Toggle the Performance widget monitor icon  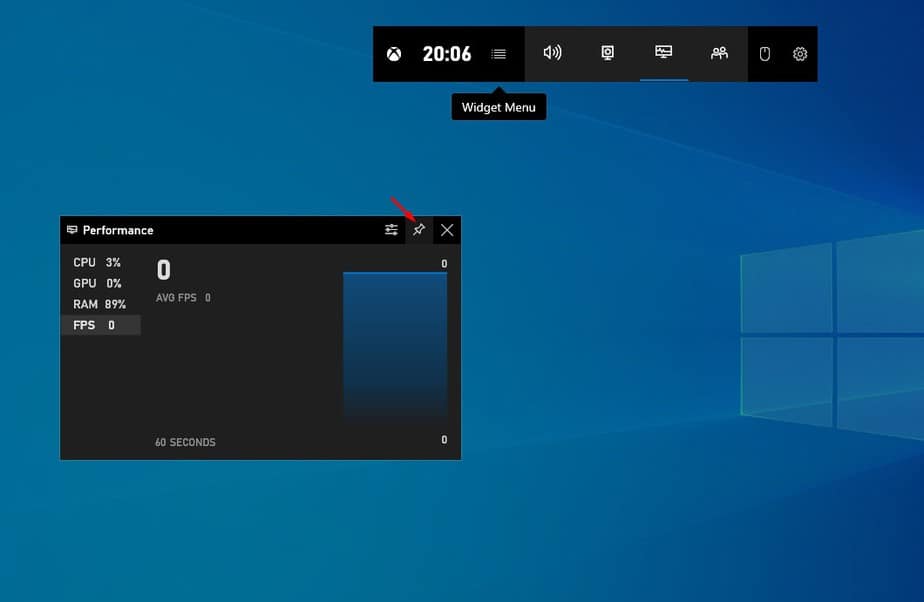point(664,52)
